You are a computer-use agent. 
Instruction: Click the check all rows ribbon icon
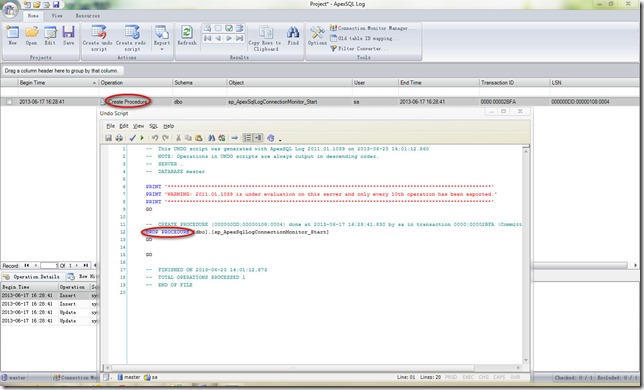click(x=229, y=28)
